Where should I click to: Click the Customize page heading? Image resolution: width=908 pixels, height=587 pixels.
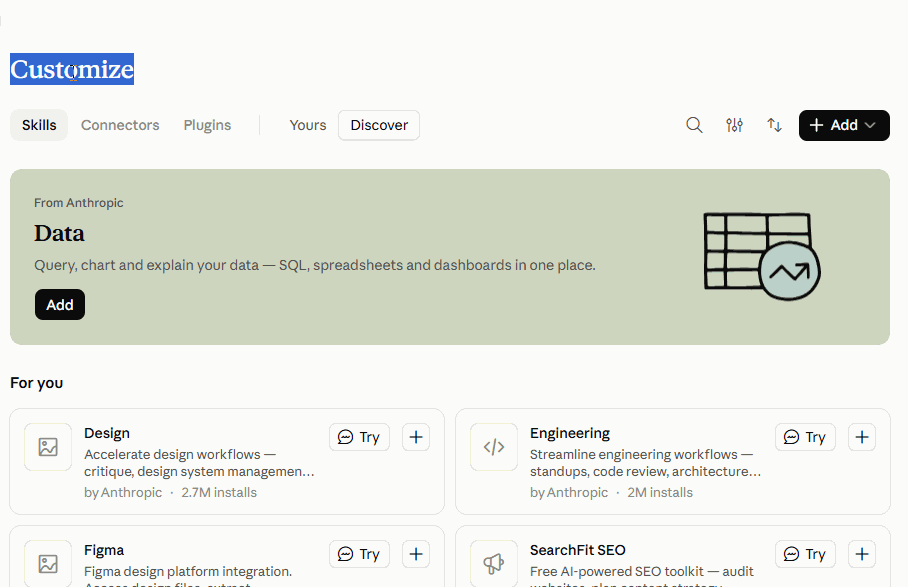tap(72, 69)
